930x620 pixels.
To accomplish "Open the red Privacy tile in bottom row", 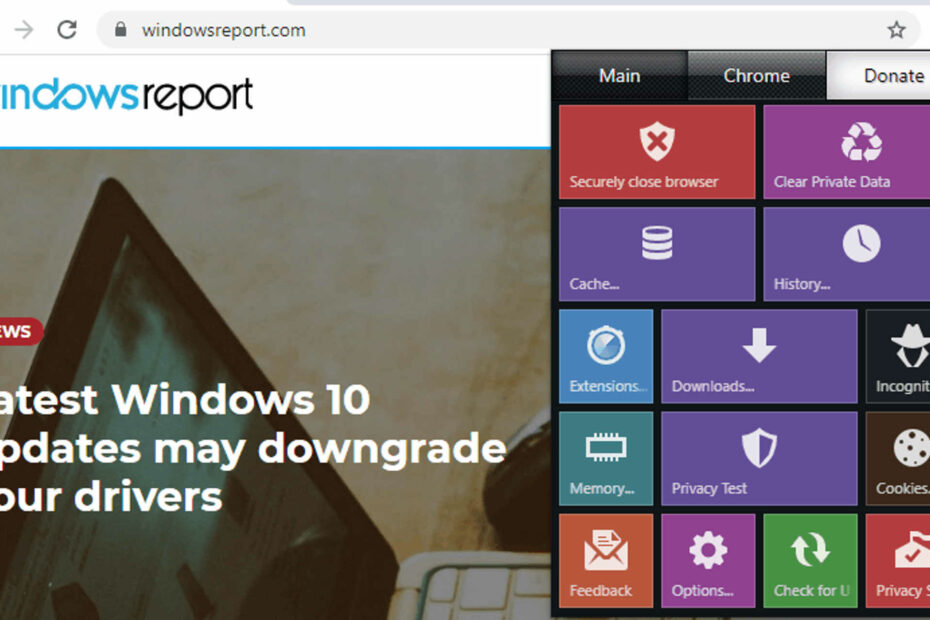I will pyautogui.click(x=897, y=561).
